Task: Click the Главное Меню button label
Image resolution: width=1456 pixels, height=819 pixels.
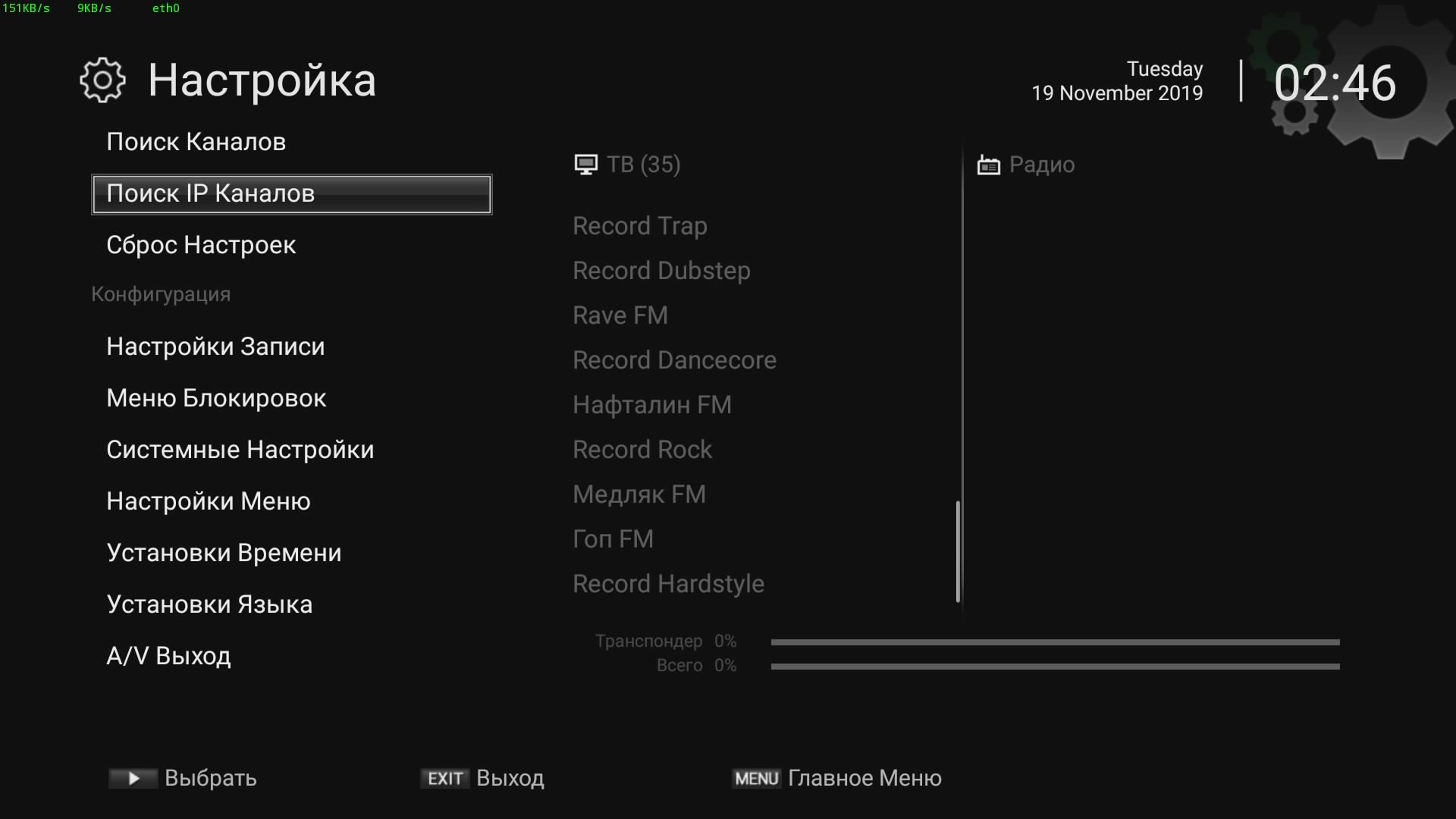Action: [864, 778]
